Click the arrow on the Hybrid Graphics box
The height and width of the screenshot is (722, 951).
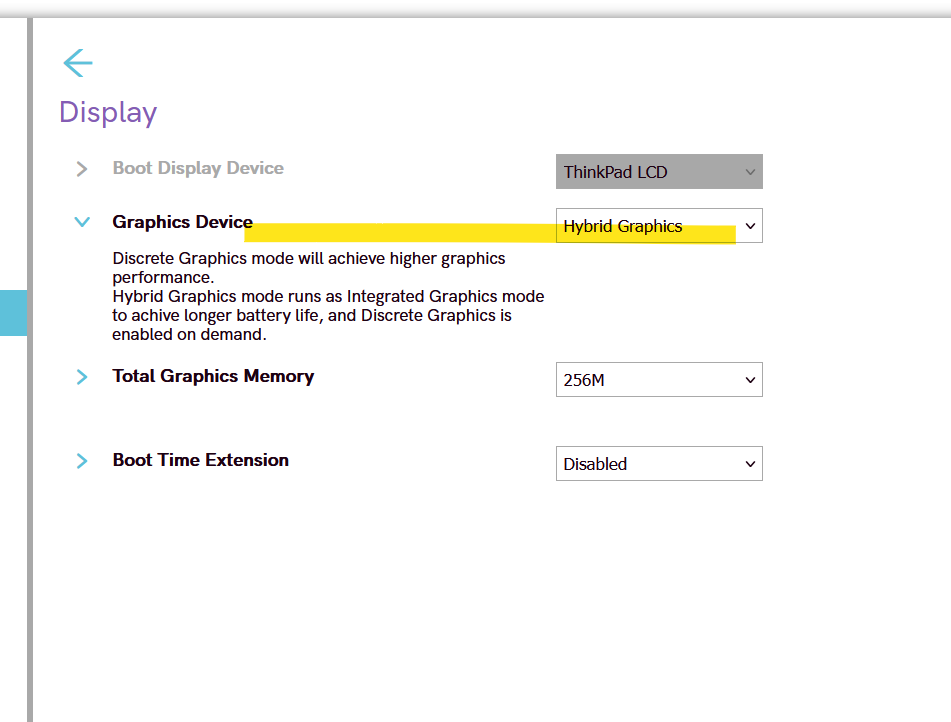[x=750, y=226]
